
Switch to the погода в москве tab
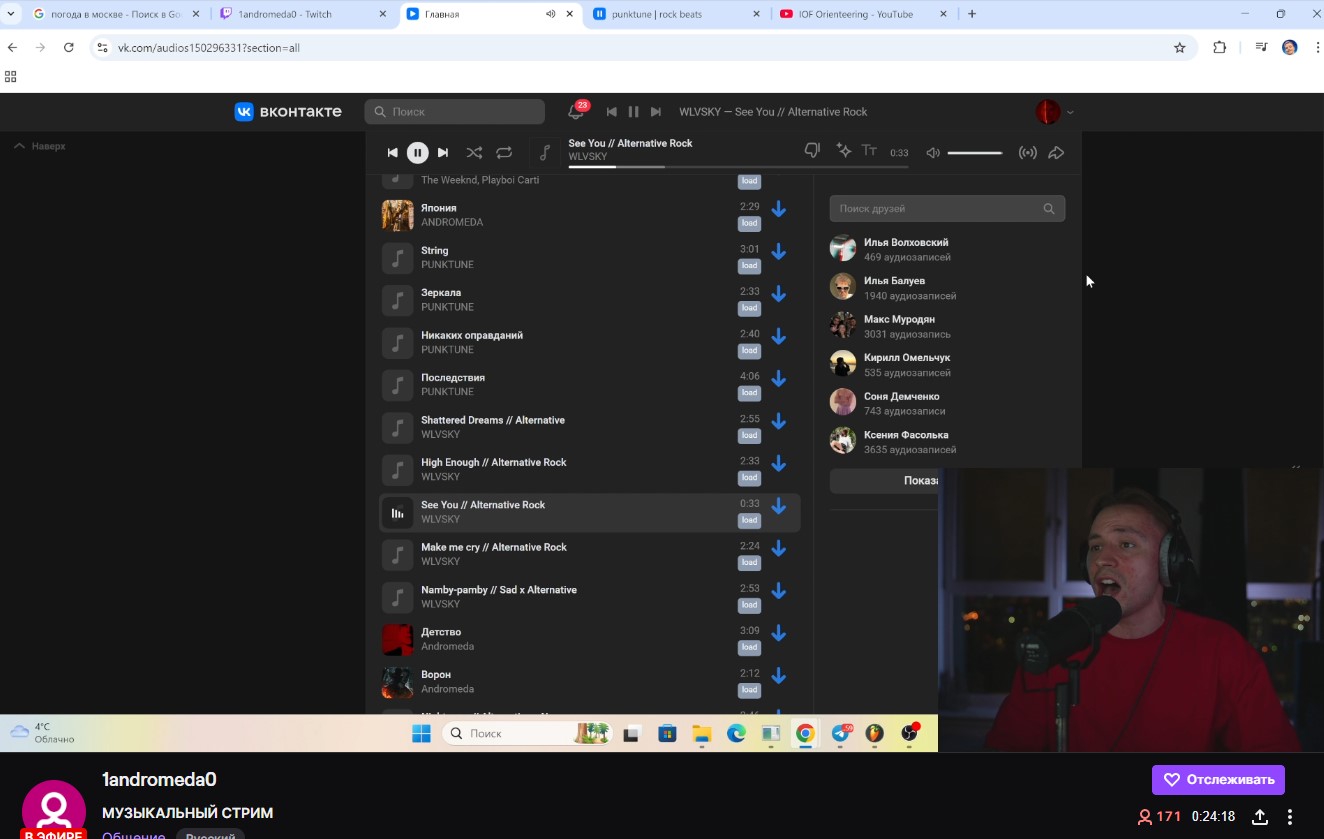[x=116, y=14]
